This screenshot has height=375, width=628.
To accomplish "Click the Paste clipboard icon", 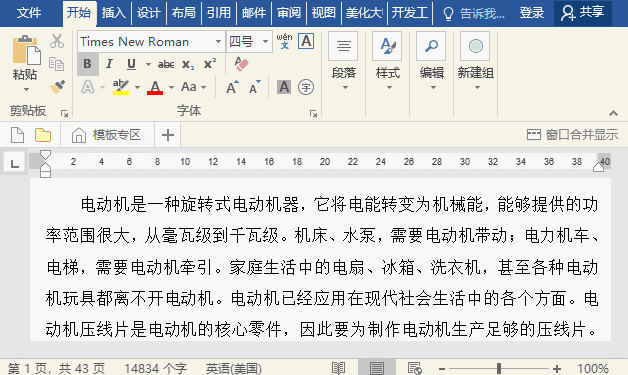I will [x=26, y=50].
